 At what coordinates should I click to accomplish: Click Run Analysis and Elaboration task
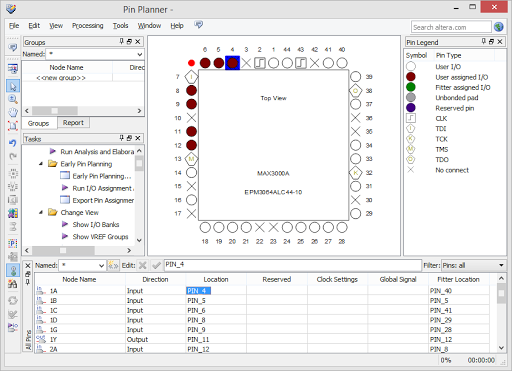(x=97, y=152)
